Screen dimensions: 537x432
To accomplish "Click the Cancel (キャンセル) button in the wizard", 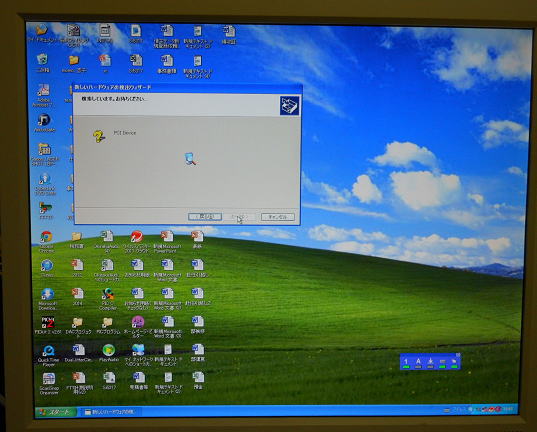I will [x=277, y=217].
